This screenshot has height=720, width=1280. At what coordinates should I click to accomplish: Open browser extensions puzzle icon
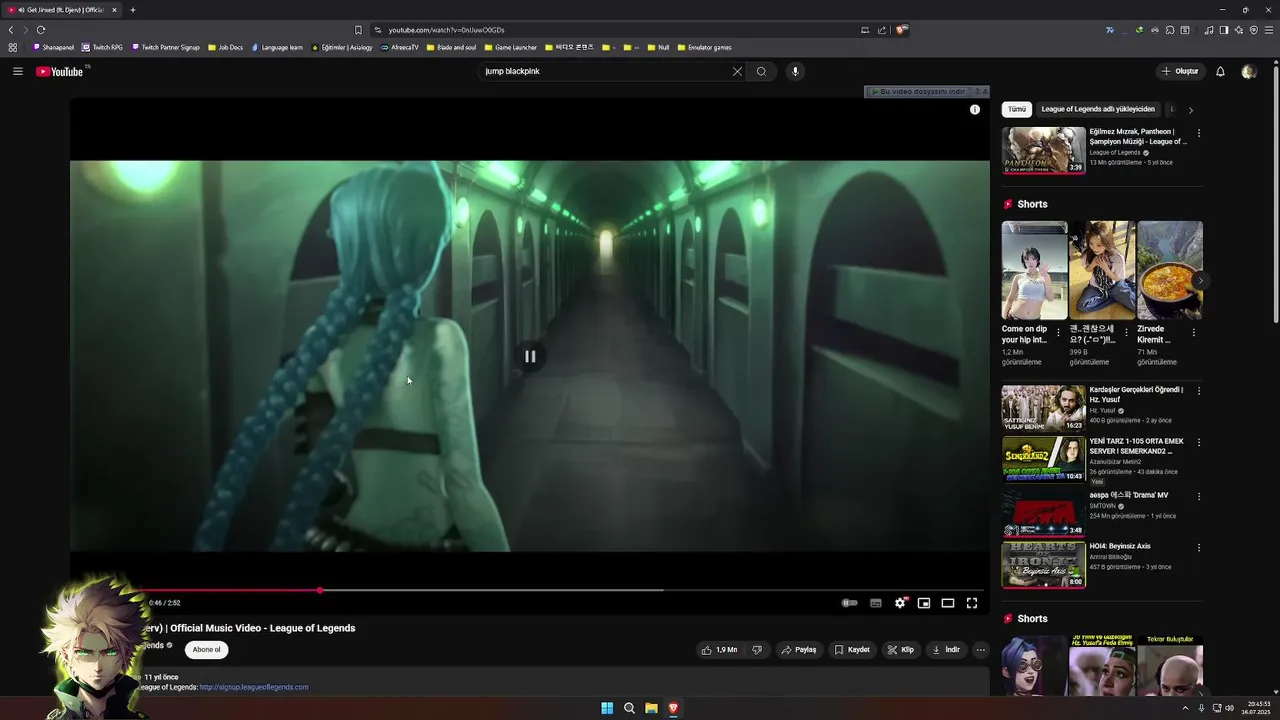(x=1170, y=30)
